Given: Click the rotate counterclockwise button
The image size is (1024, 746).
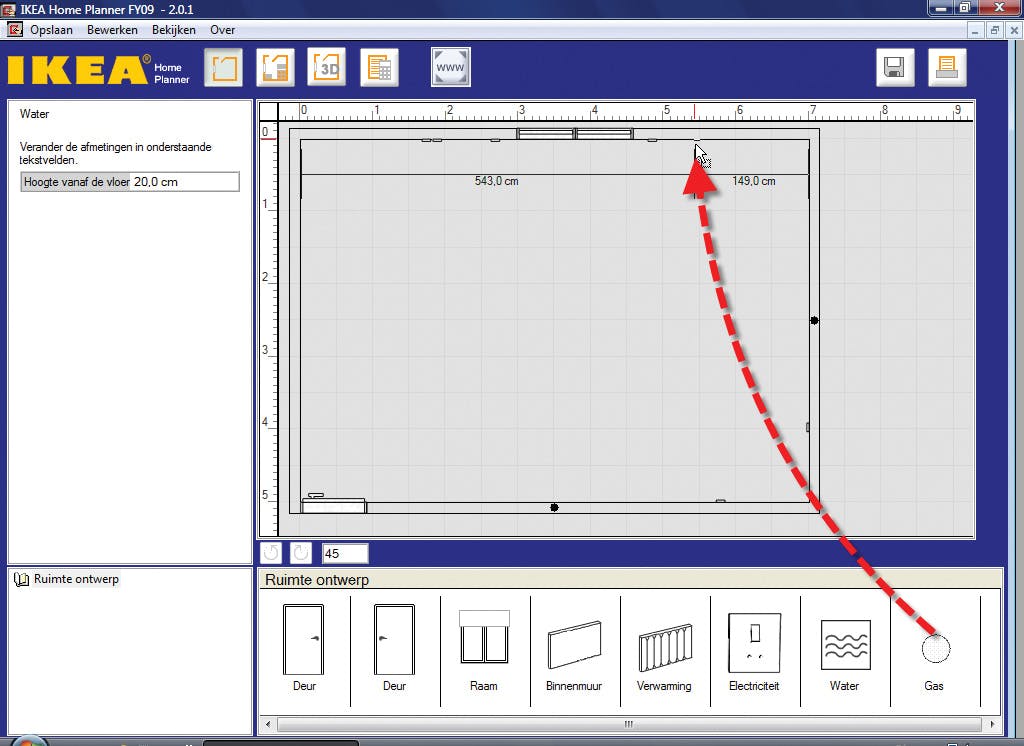Looking at the screenshot, I should click(271, 553).
